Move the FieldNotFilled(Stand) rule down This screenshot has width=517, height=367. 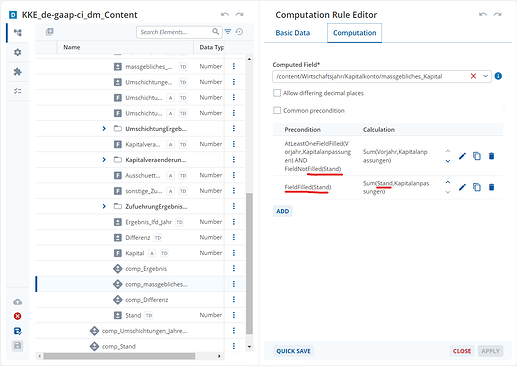tap(448, 161)
